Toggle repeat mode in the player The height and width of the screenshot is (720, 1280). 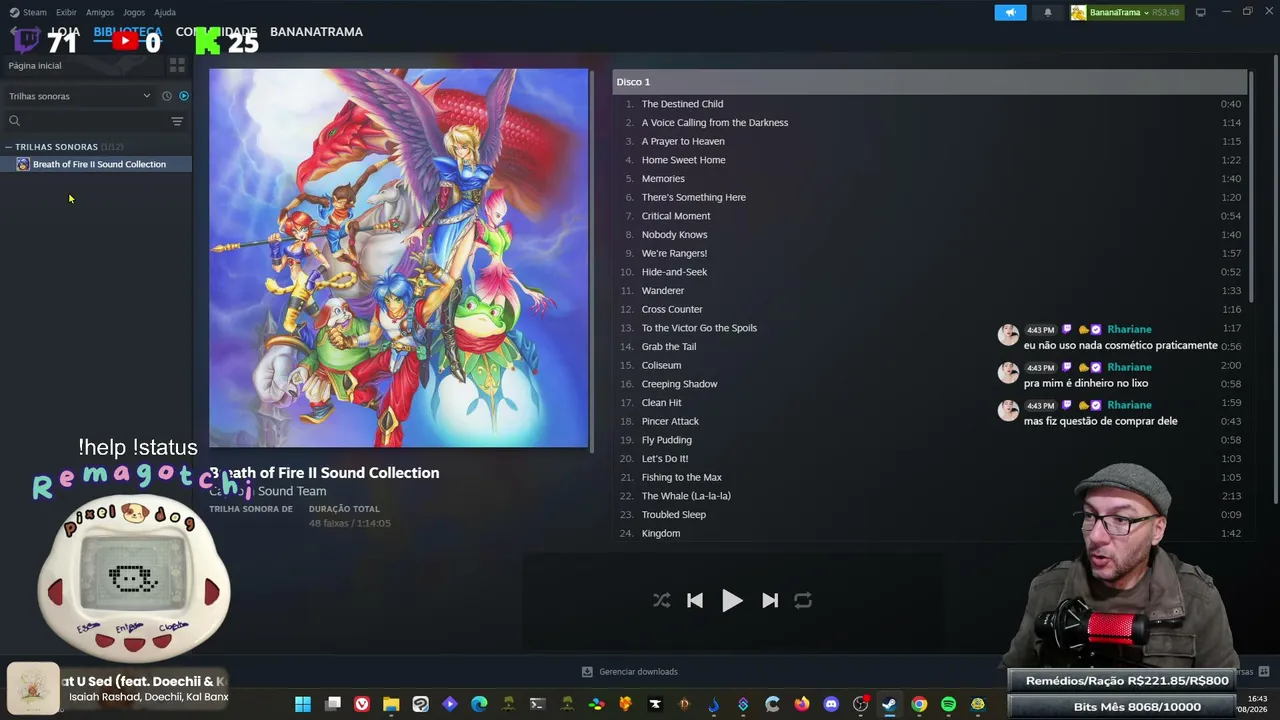(x=803, y=601)
